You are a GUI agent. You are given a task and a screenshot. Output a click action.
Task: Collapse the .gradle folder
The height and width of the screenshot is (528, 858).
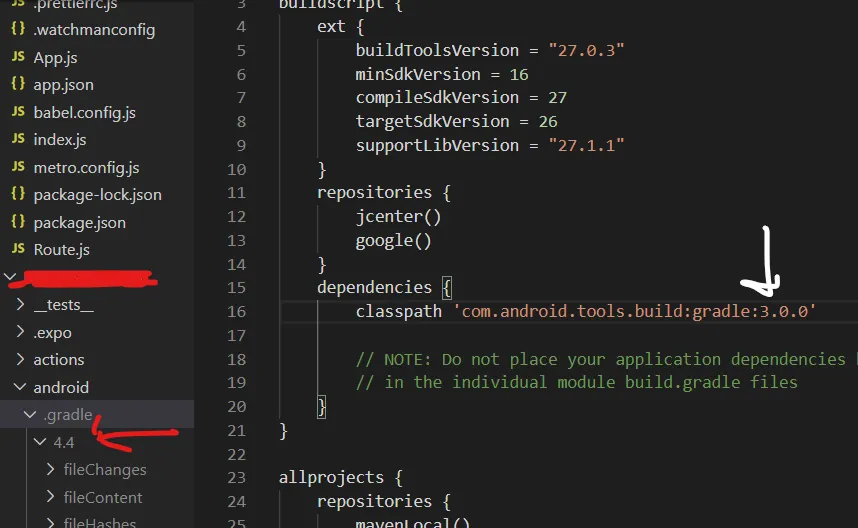pos(30,415)
